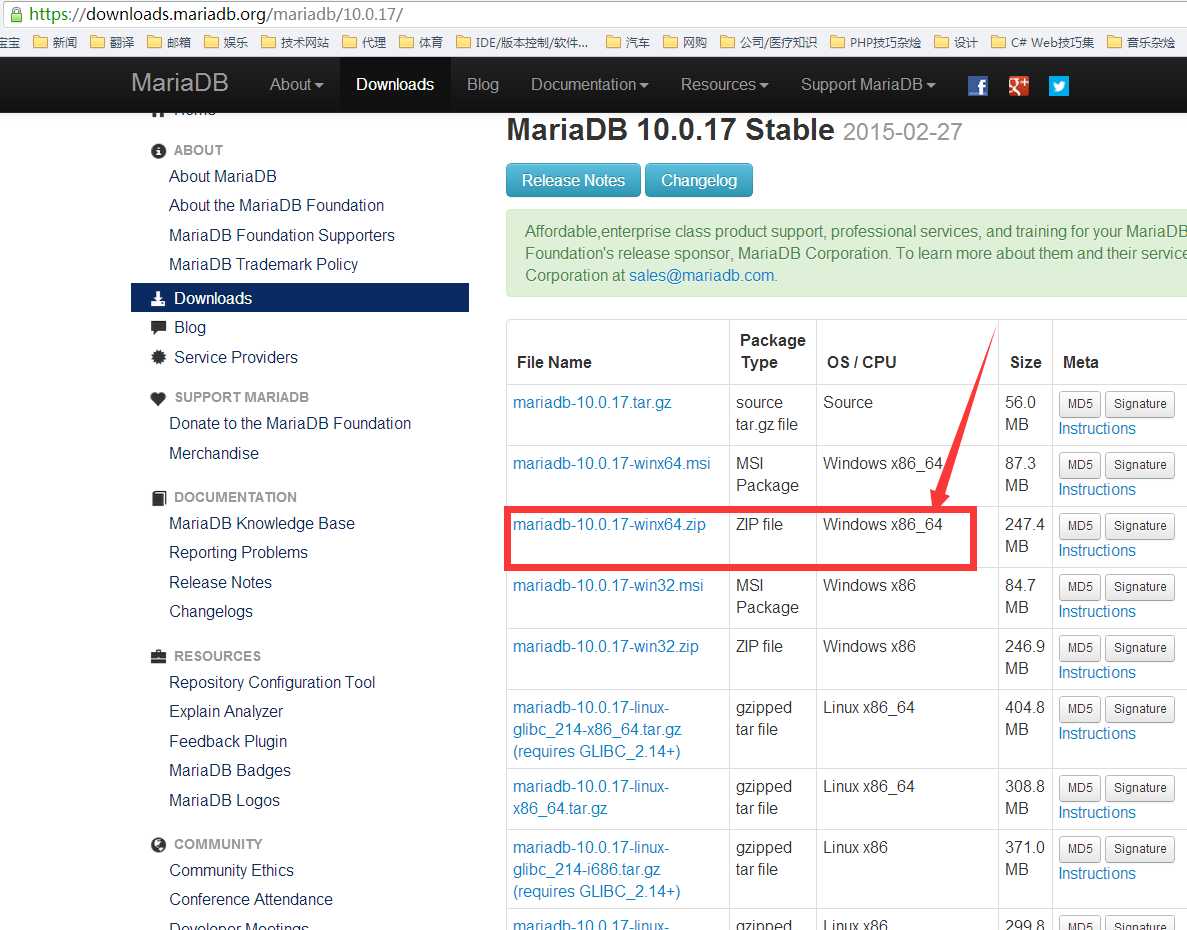Click the gear icon beside Service Providers
The height and width of the screenshot is (930, 1187).
click(x=158, y=357)
